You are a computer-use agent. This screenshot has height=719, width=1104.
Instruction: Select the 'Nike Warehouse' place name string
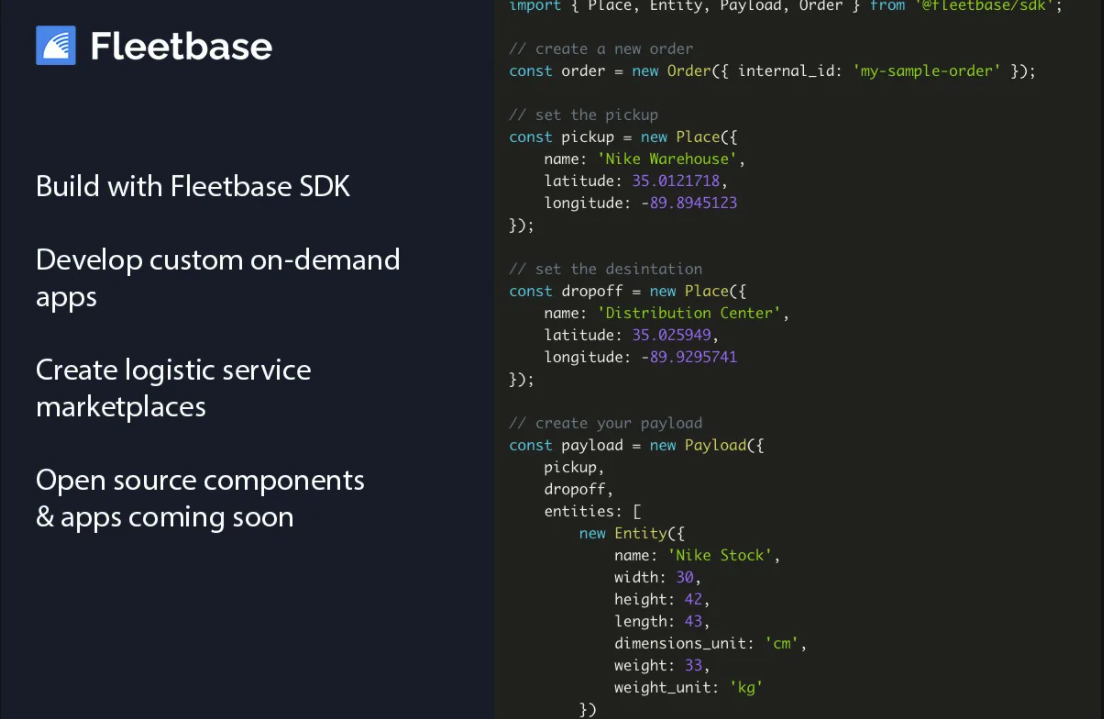(x=667, y=158)
